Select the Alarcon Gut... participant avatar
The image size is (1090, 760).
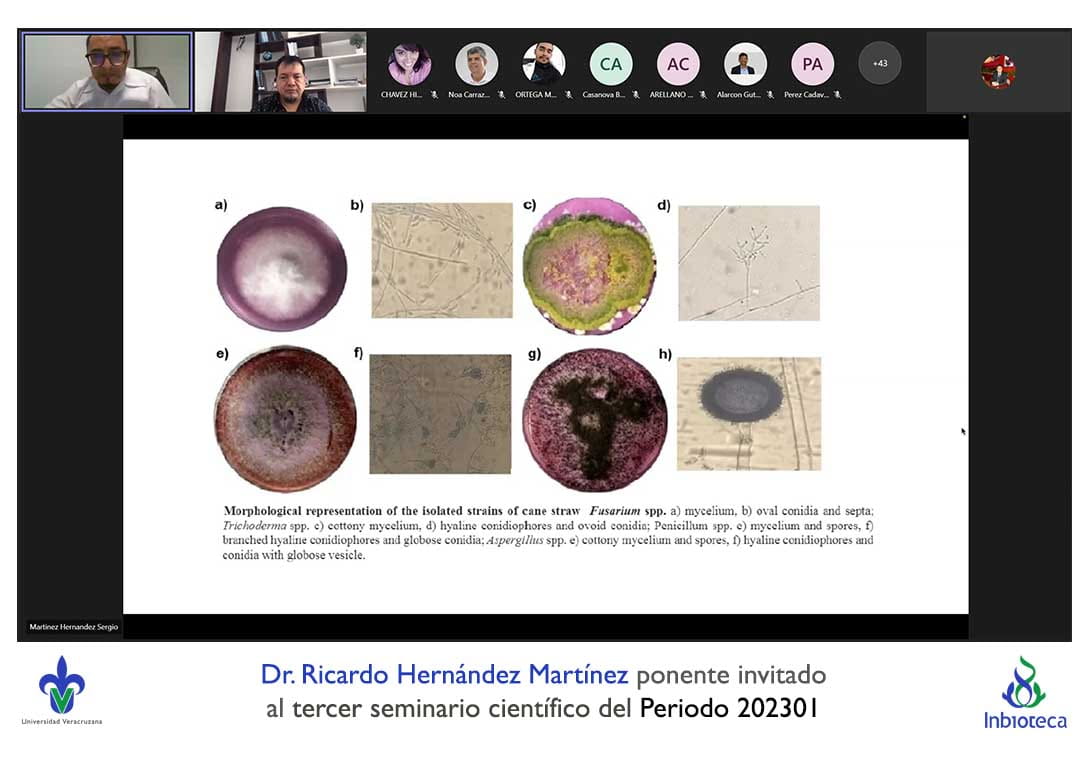click(745, 64)
